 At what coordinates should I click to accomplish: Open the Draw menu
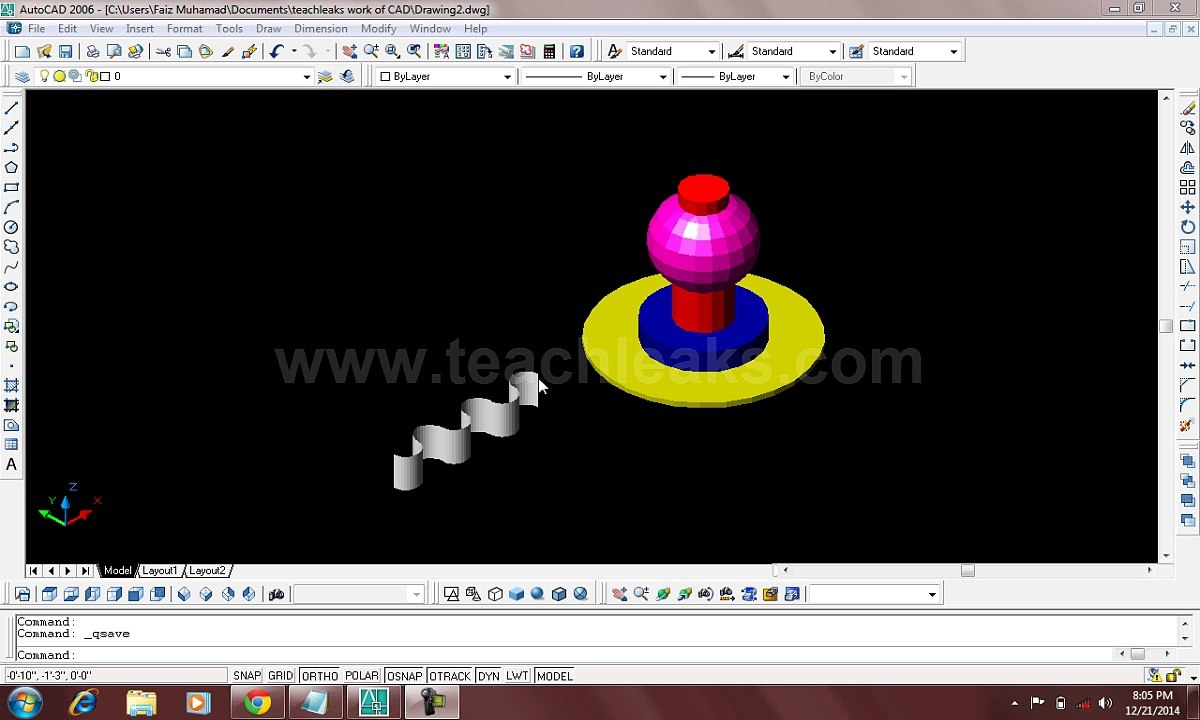pyautogui.click(x=269, y=29)
